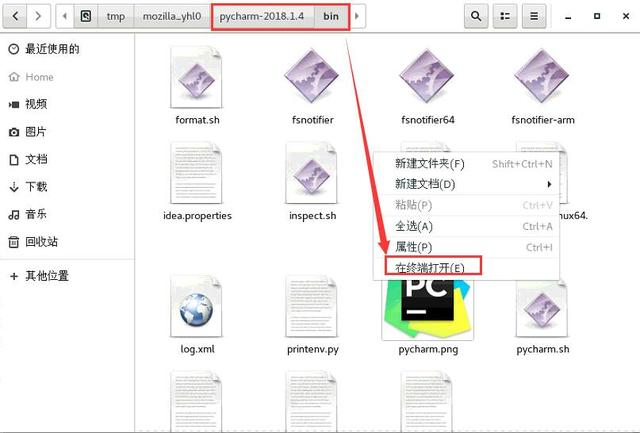
Task: Select the pycharm.sh script icon
Action: [542, 309]
